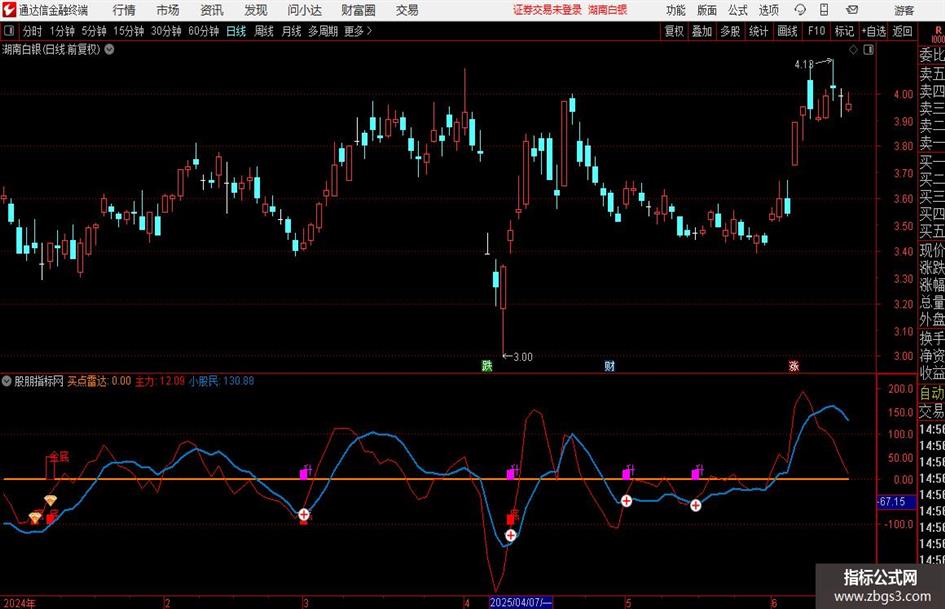
Task: Switch to 15分钟 period tab
Action: pos(129,31)
